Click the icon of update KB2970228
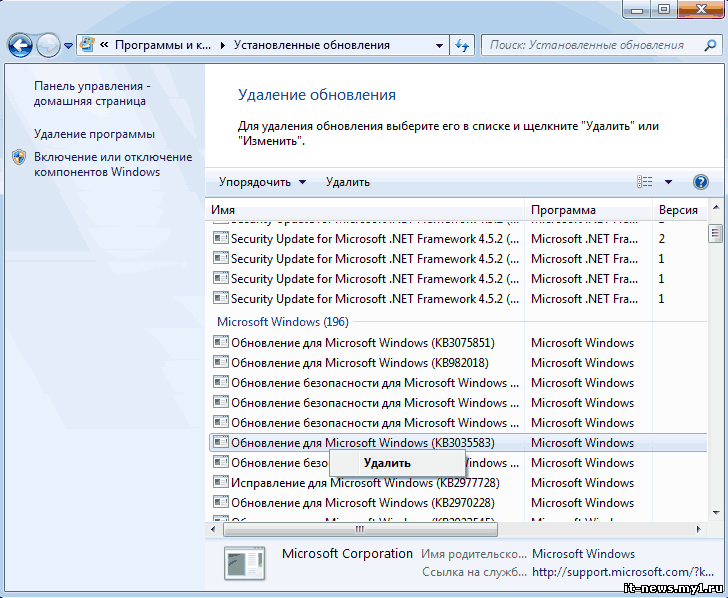This screenshot has height=598, width=728. pyautogui.click(x=221, y=502)
